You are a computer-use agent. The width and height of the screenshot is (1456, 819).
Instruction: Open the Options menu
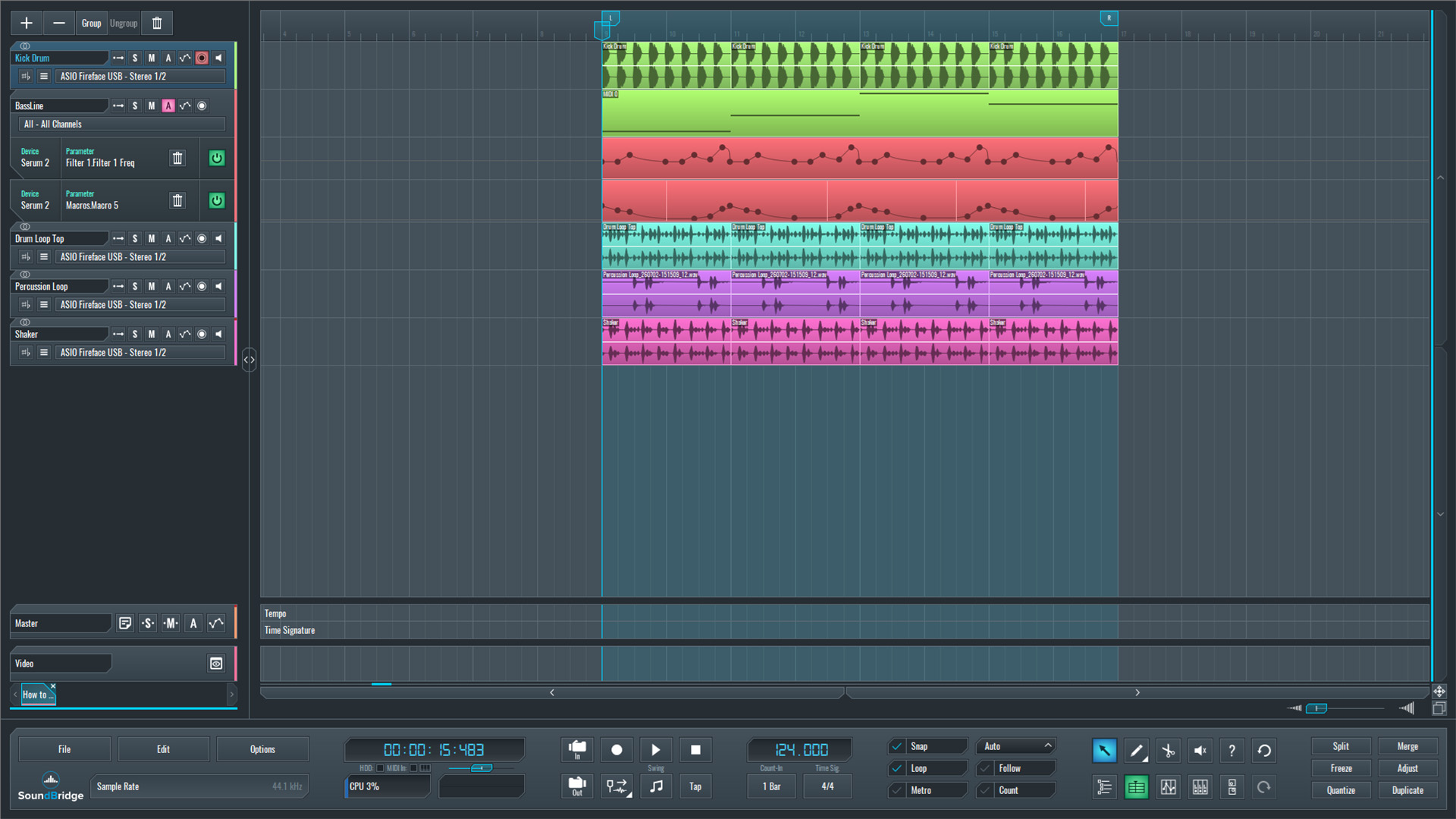(x=262, y=749)
